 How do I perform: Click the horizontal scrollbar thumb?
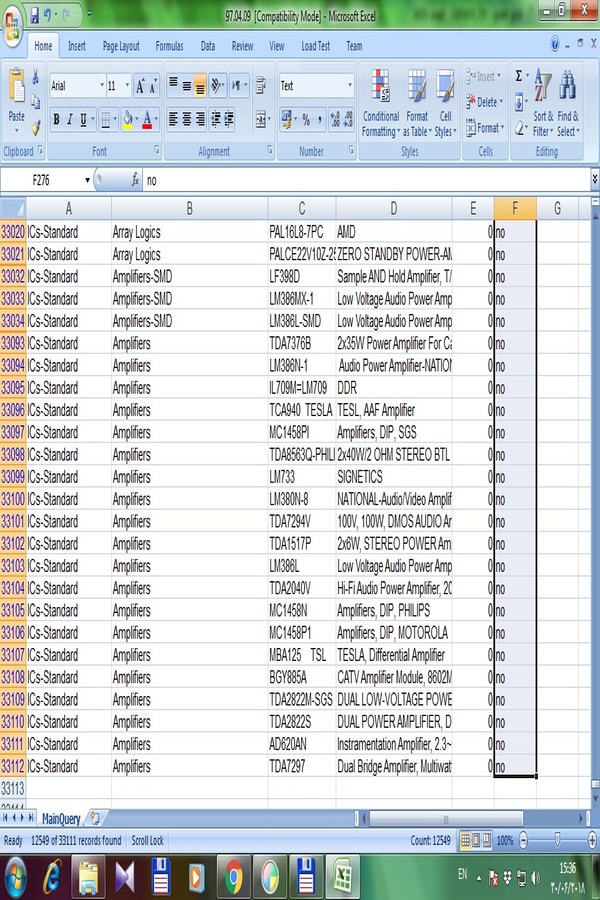pos(446,818)
